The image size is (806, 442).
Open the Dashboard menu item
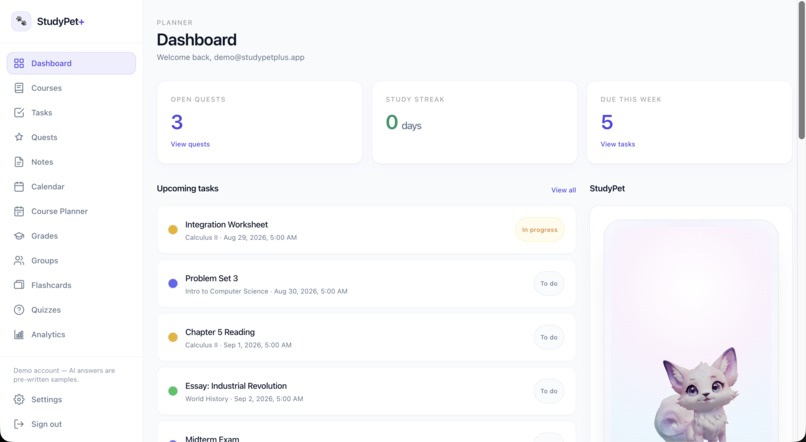(71, 63)
